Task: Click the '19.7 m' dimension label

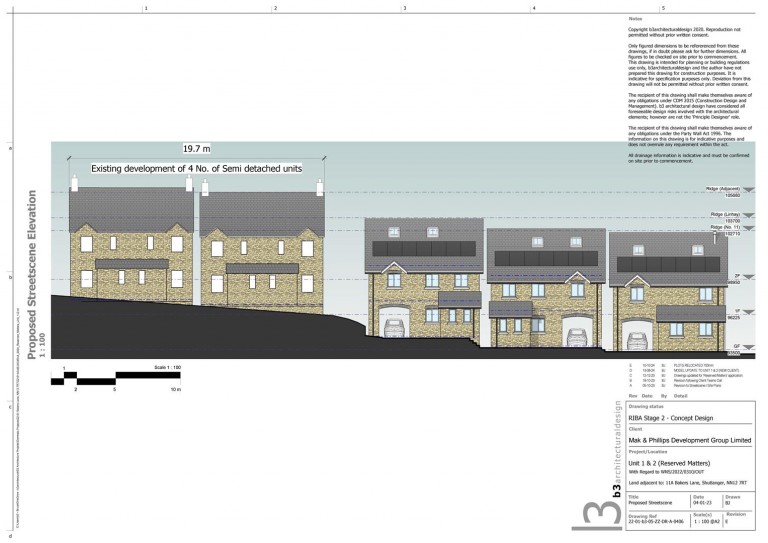Action: point(197,148)
